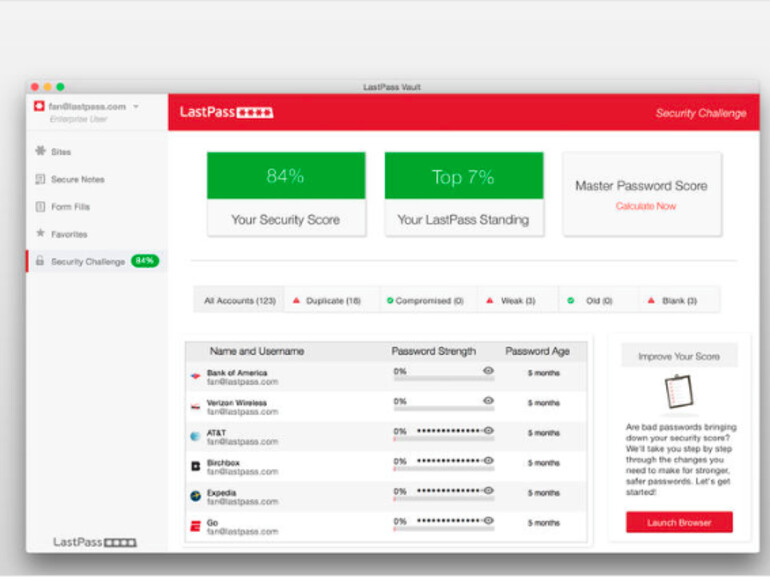Screen dimensions: 770x578
Task: Click the LastPass account logo icon
Action: (x=39, y=106)
